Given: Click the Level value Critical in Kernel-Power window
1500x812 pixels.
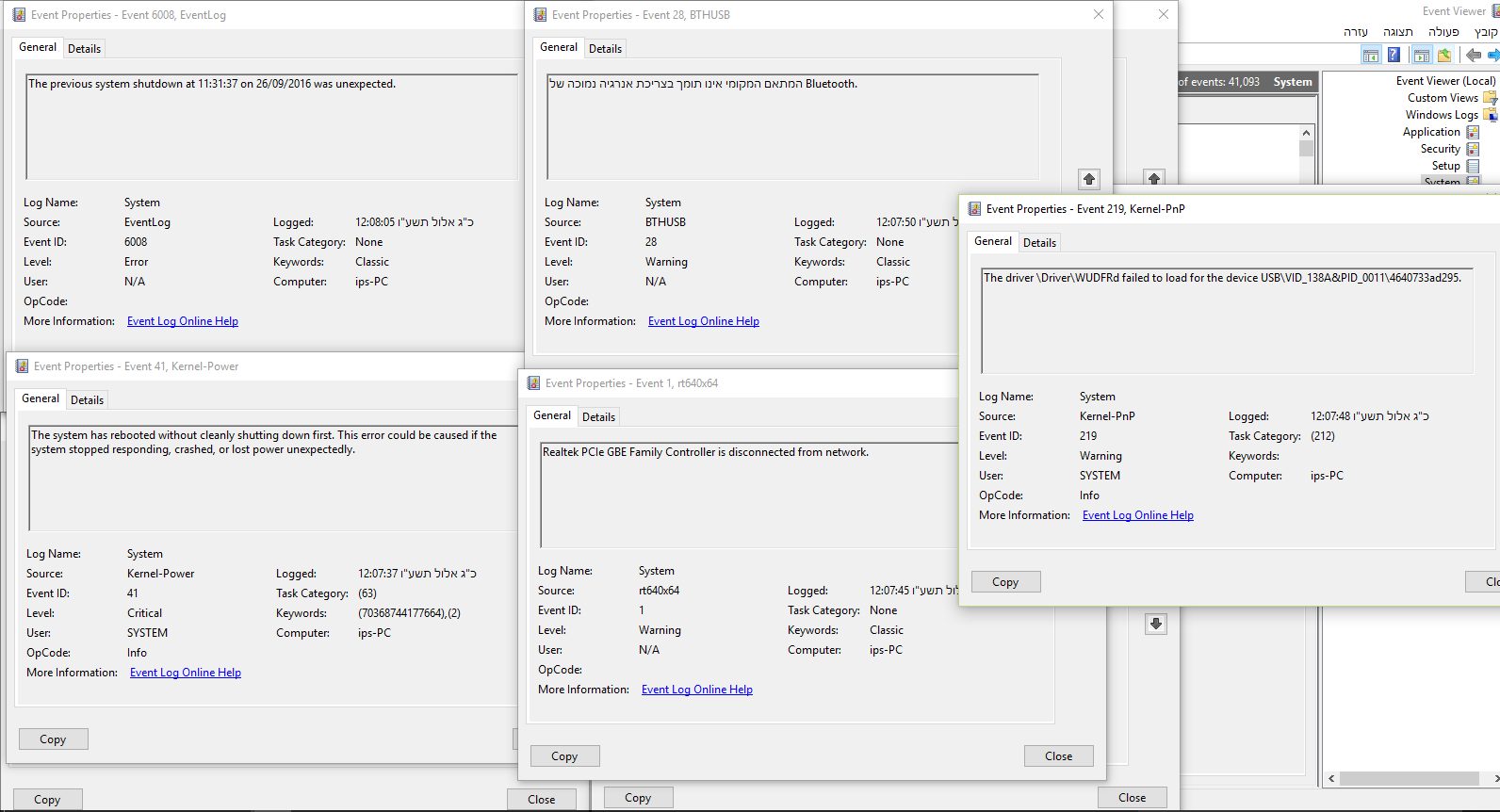Looking at the screenshot, I should coord(144,613).
